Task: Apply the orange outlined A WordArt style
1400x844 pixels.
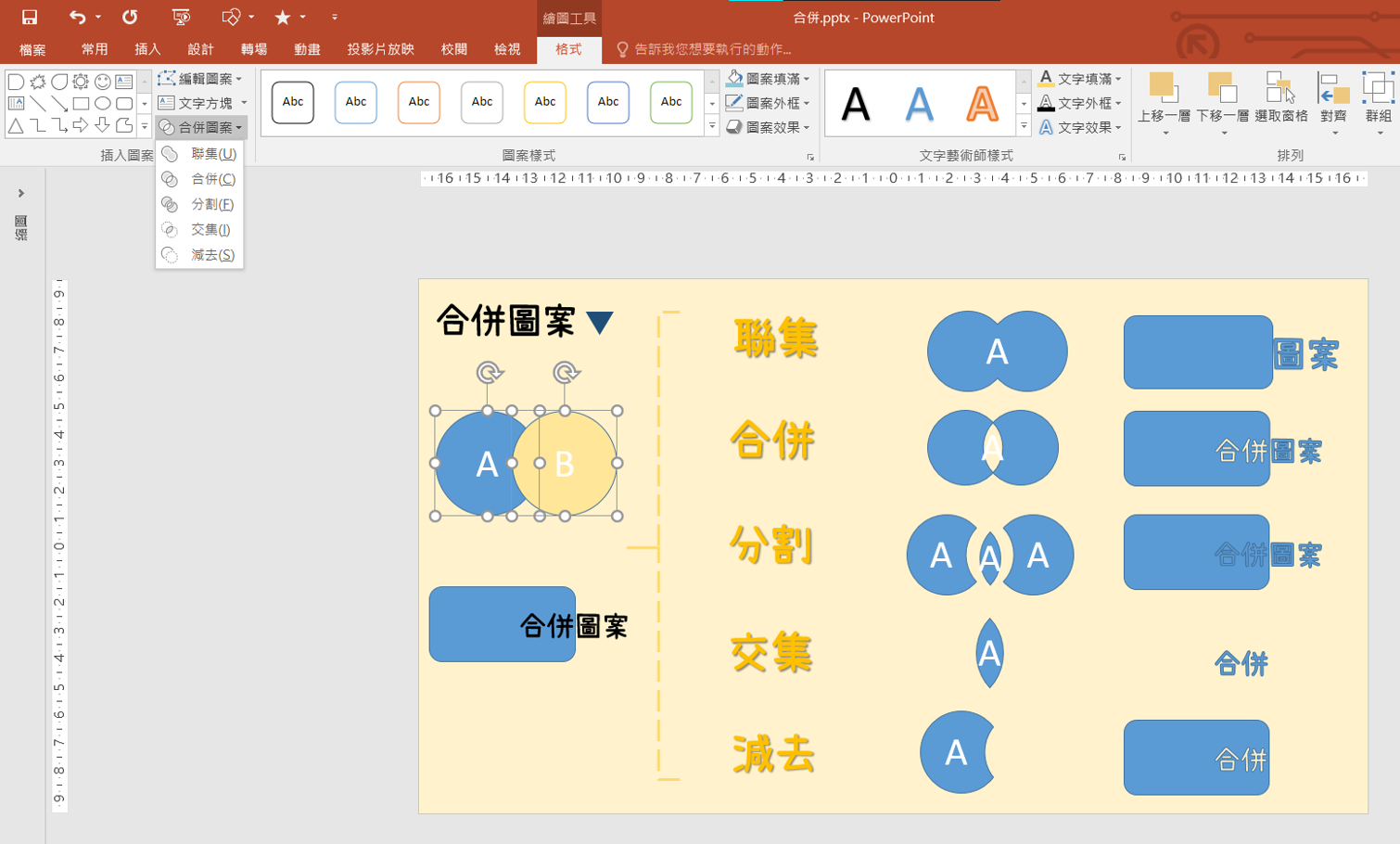Action: tap(982, 103)
